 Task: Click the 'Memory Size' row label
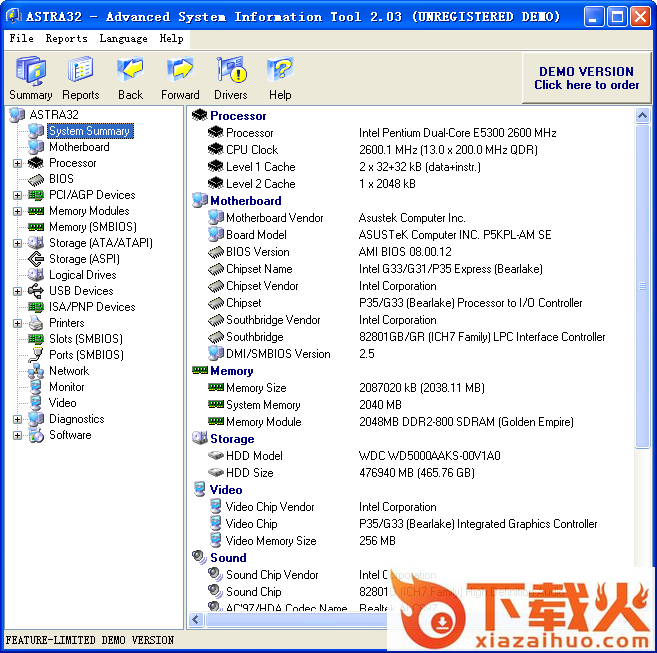256,388
